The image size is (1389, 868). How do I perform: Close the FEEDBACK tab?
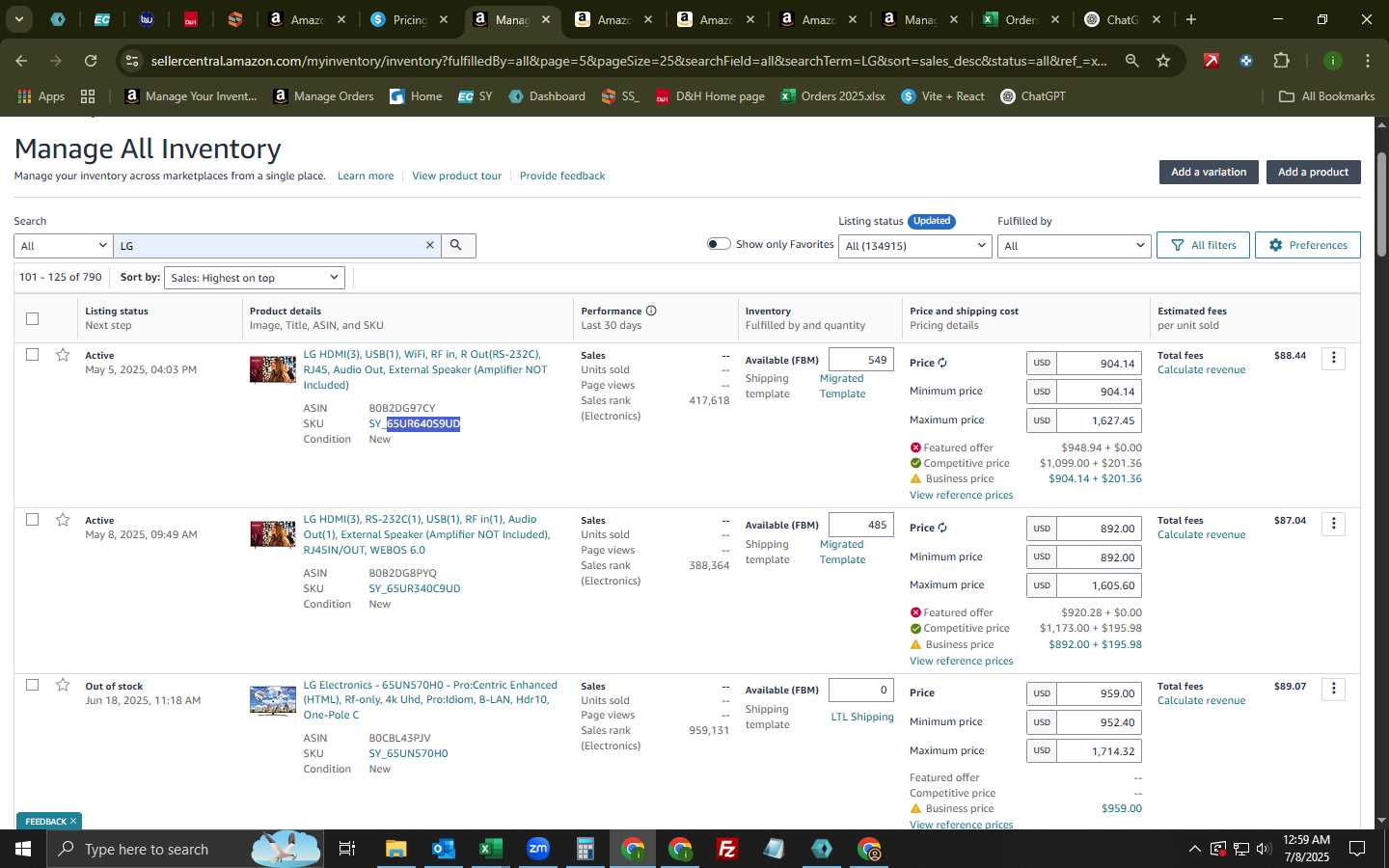pos(72,822)
